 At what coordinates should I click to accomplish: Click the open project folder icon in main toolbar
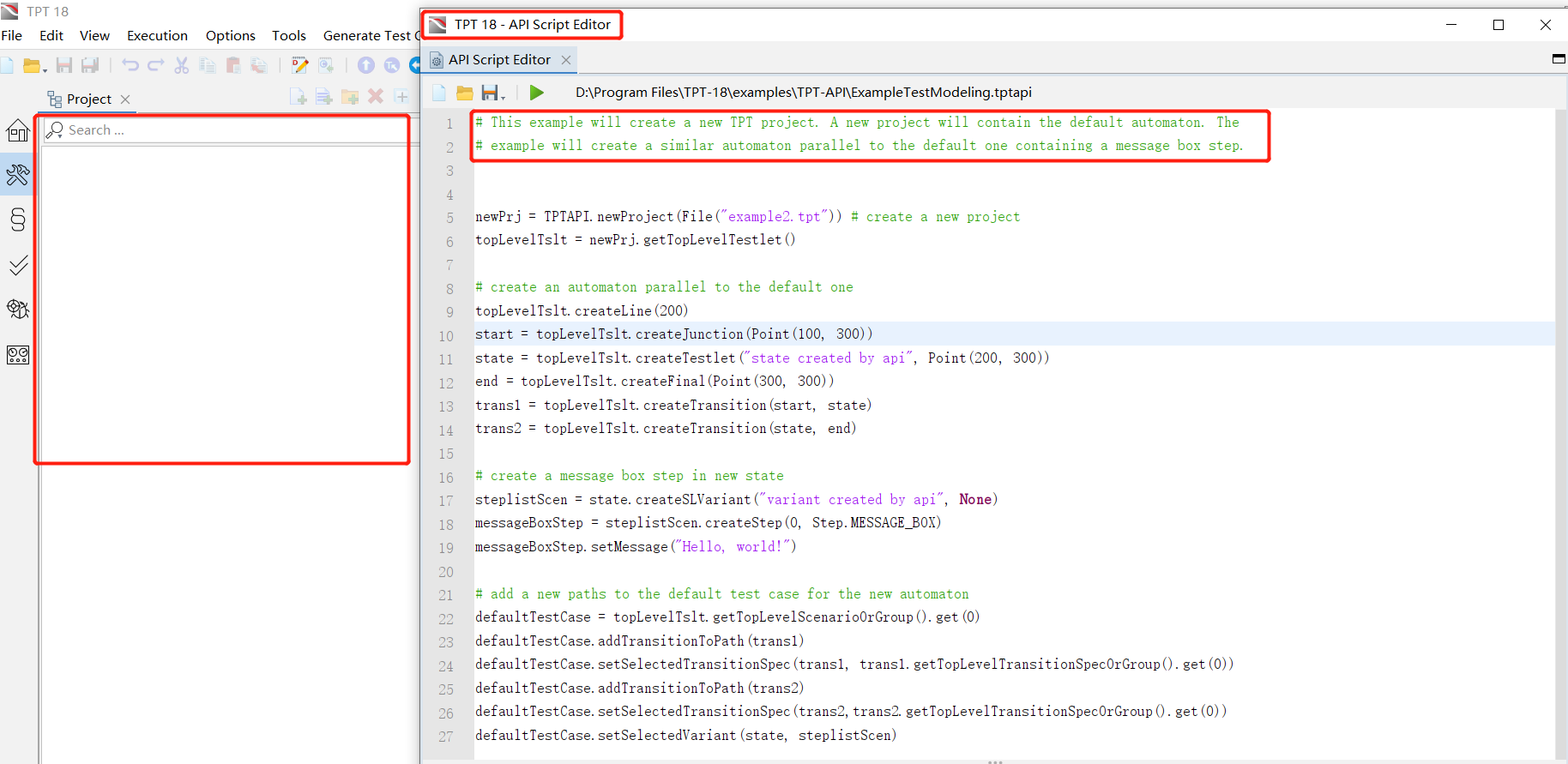pyautogui.click(x=32, y=65)
